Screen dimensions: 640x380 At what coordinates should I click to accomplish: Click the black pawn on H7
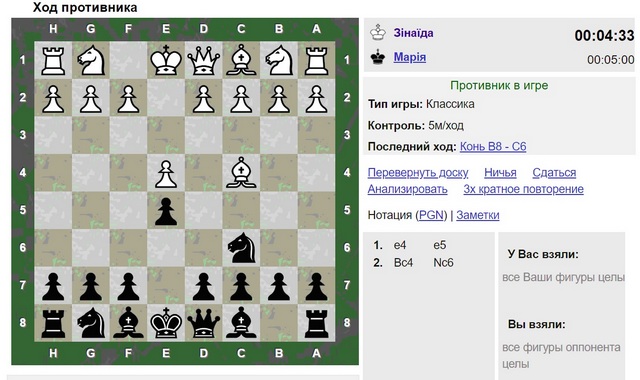click(x=53, y=286)
